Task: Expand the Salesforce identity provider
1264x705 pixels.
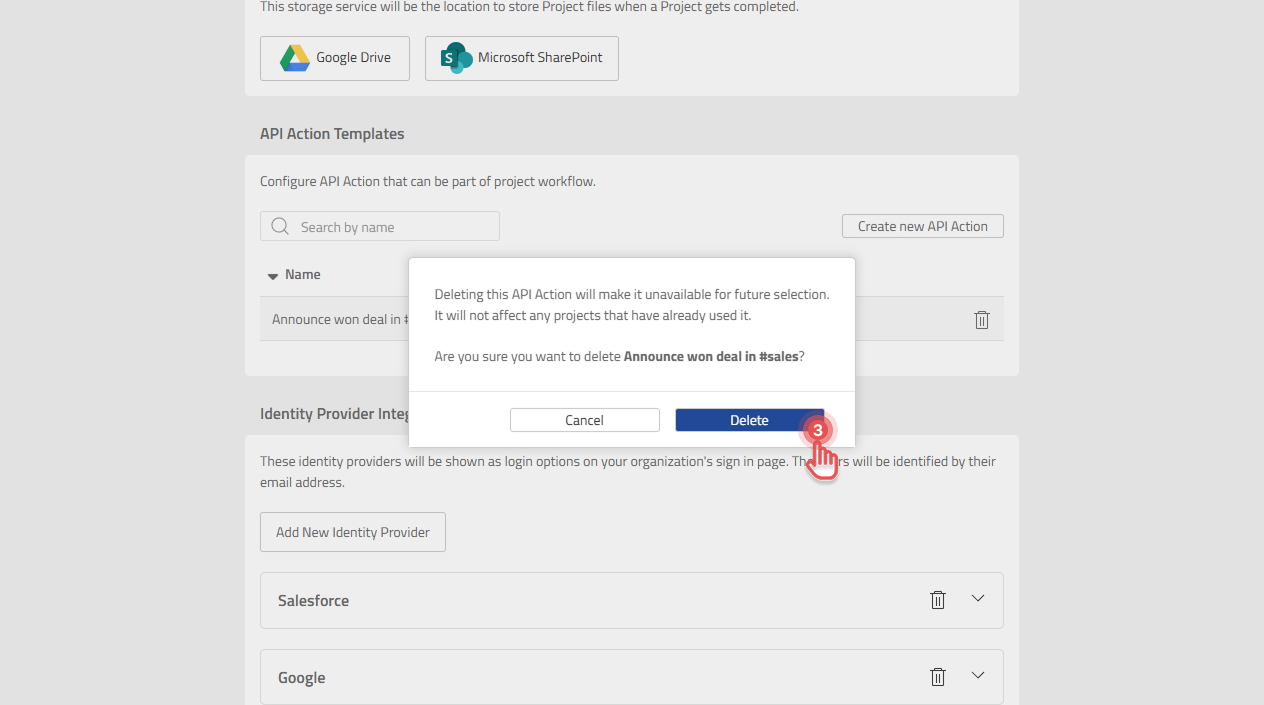Action: pyautogui.click(x=978, y=599)
